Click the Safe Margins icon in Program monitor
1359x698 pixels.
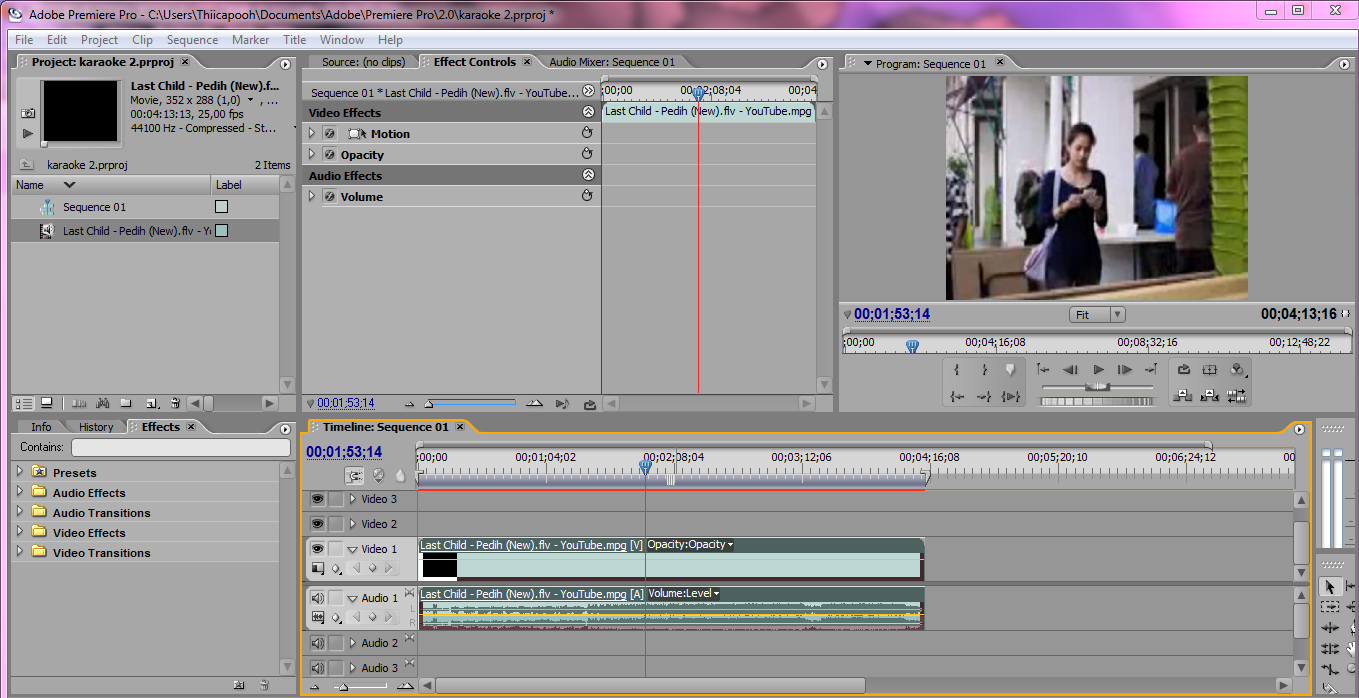(x=1211, y=370)
